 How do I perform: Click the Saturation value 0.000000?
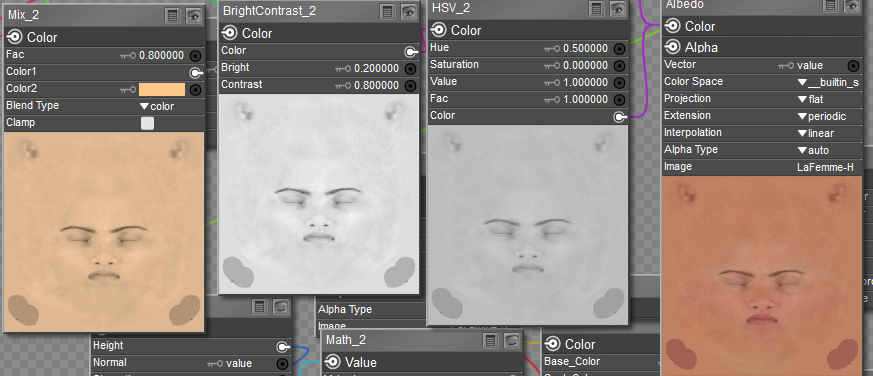pyautogui.click(x=586, y=66)
